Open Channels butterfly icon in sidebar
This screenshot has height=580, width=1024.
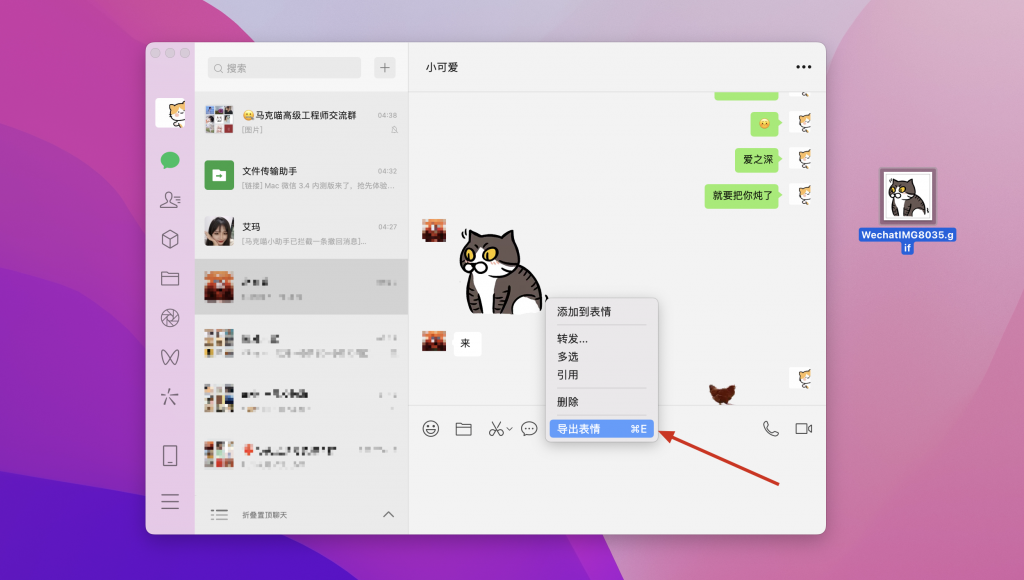pyautogui.click(x=169, y=356)
